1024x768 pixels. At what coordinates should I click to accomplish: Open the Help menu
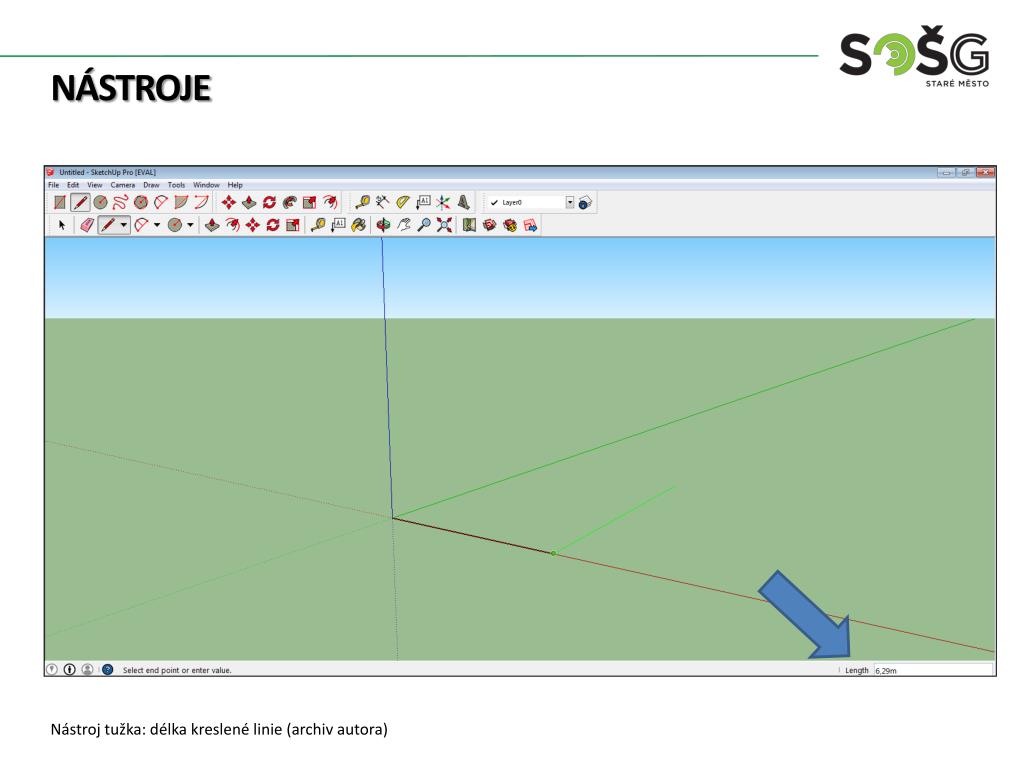[235, 185]
